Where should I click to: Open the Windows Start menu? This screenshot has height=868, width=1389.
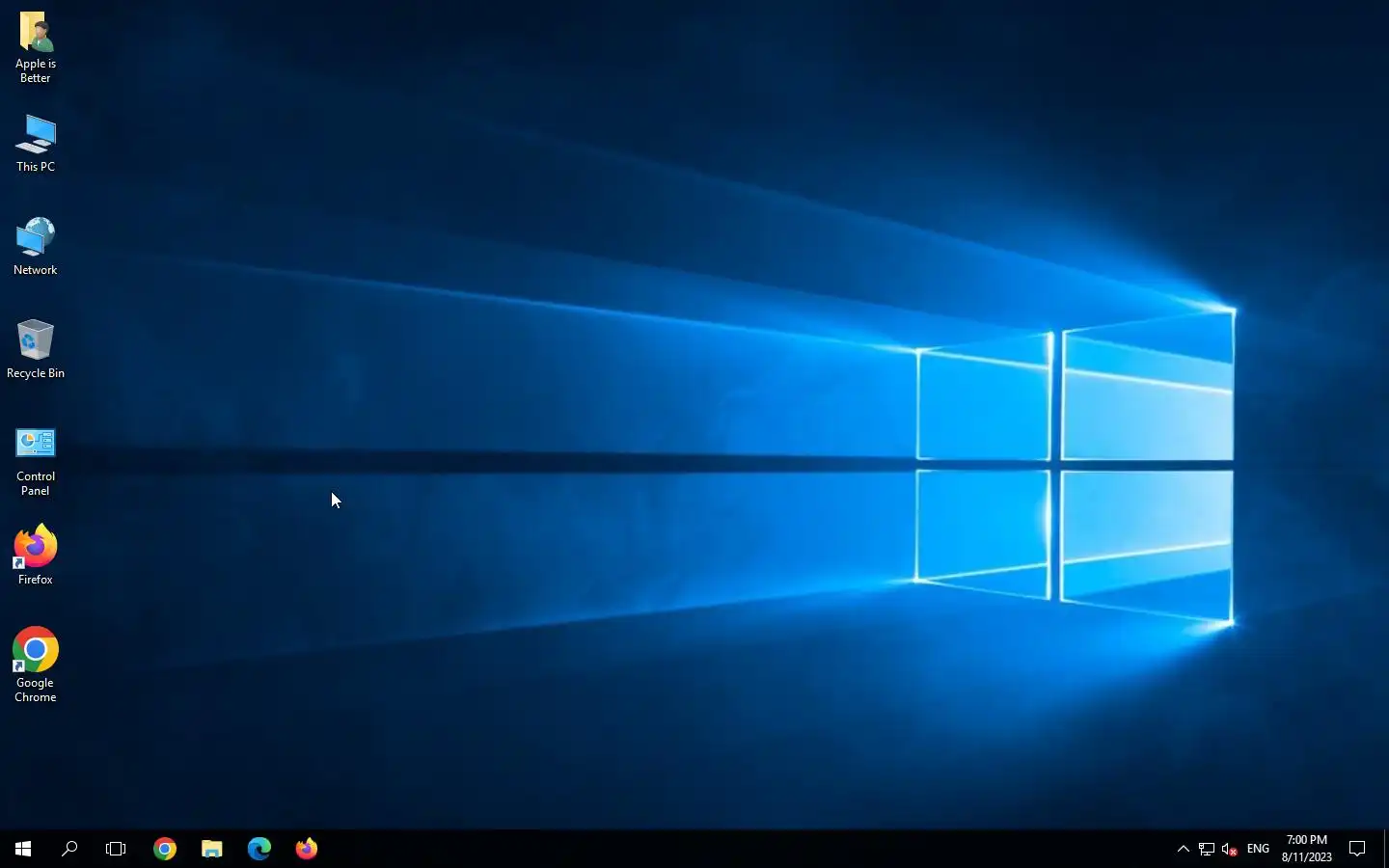pyautogui.click(x=23, y=849)
